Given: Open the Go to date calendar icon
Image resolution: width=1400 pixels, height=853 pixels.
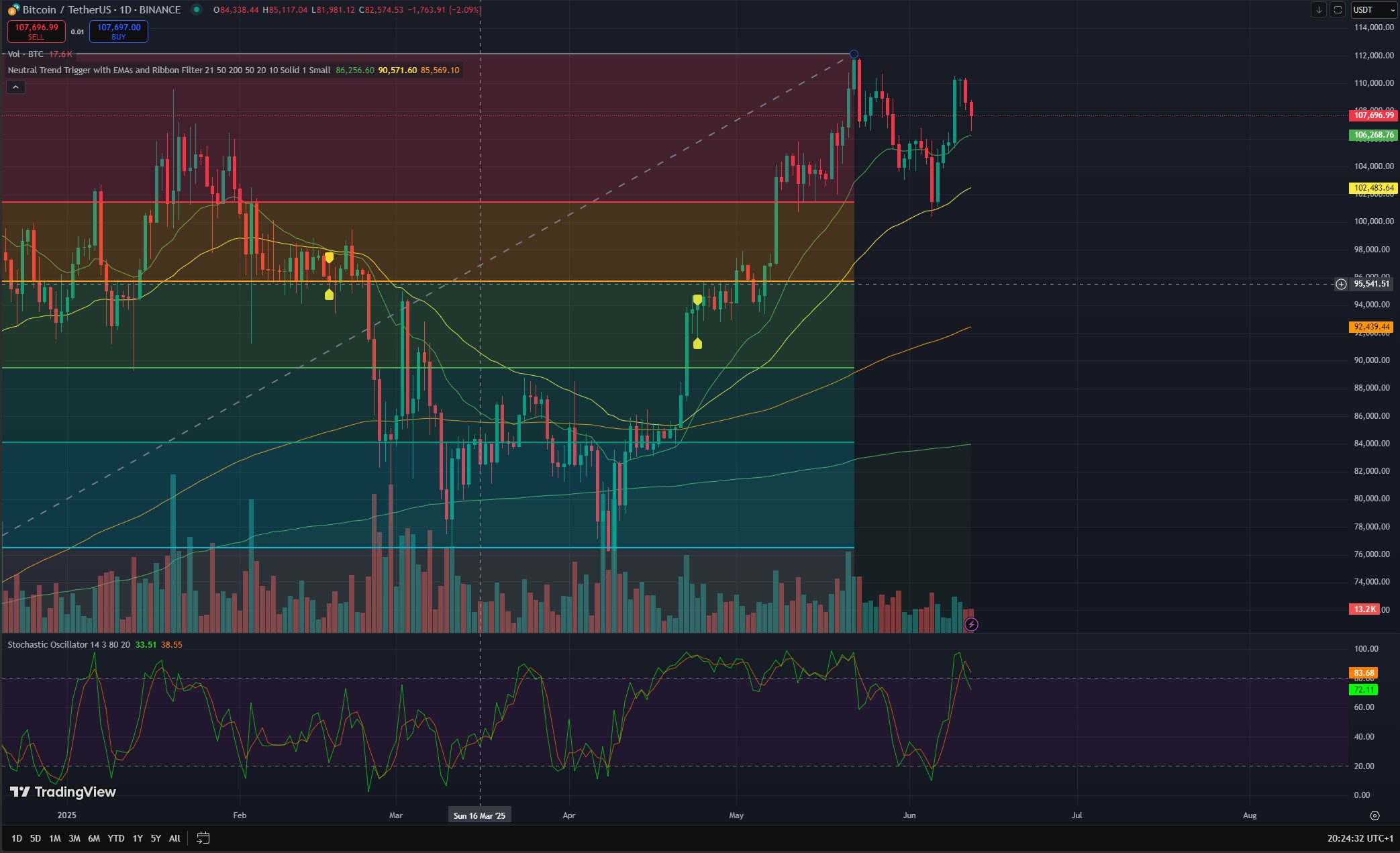Looking at the screenshot, I should click(x=203, y=838).
